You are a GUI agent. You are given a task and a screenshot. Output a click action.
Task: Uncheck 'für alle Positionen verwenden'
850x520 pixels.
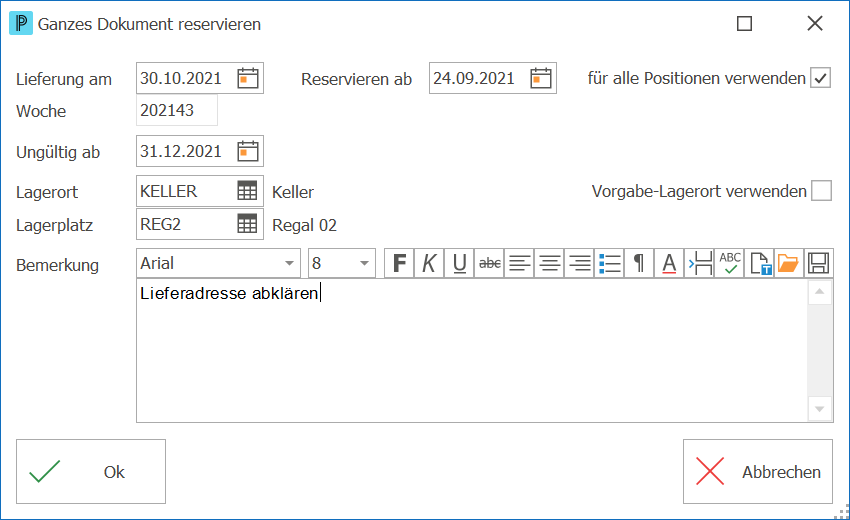point(821,78)
